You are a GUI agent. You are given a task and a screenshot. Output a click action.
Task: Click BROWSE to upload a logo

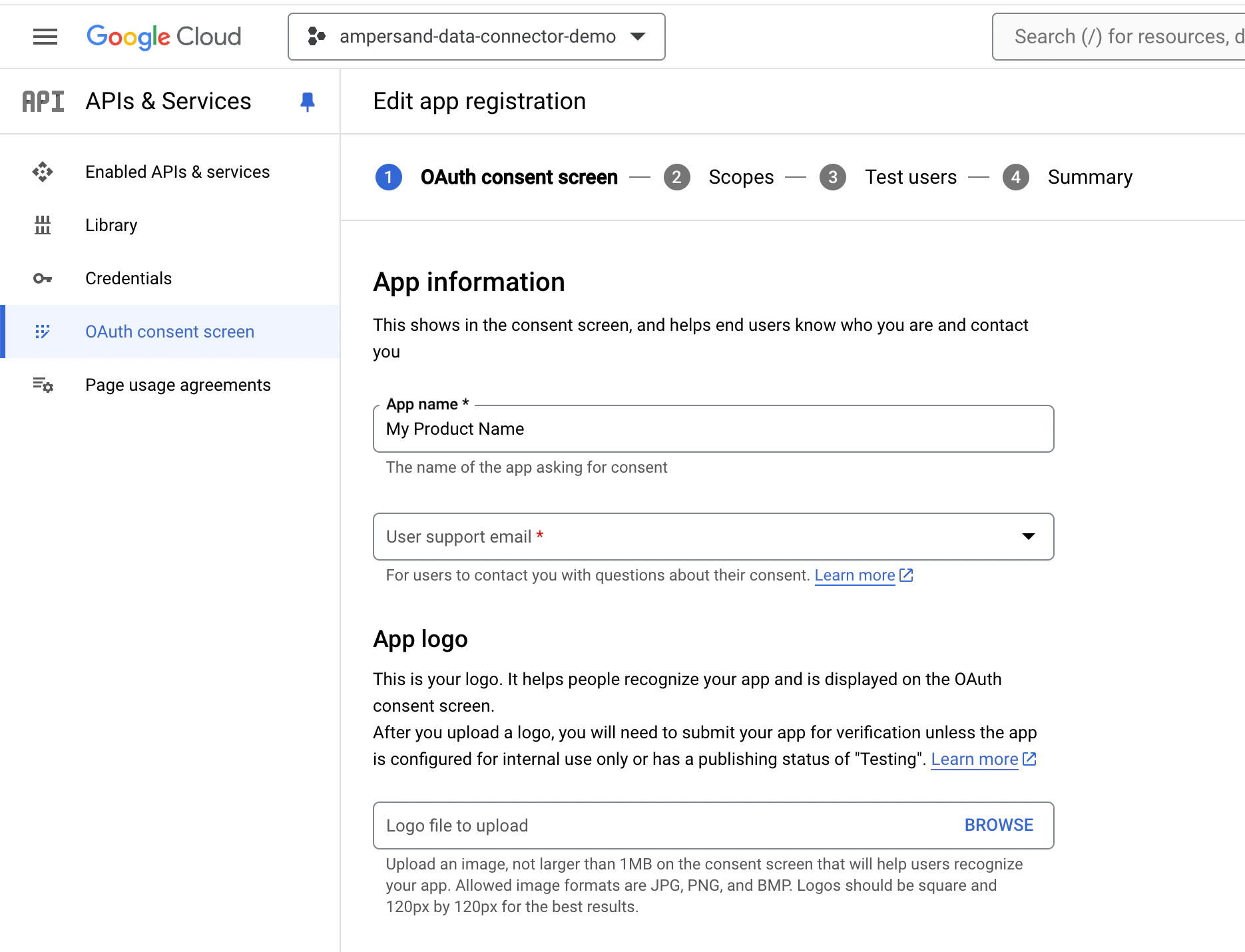tap(999, 826)
